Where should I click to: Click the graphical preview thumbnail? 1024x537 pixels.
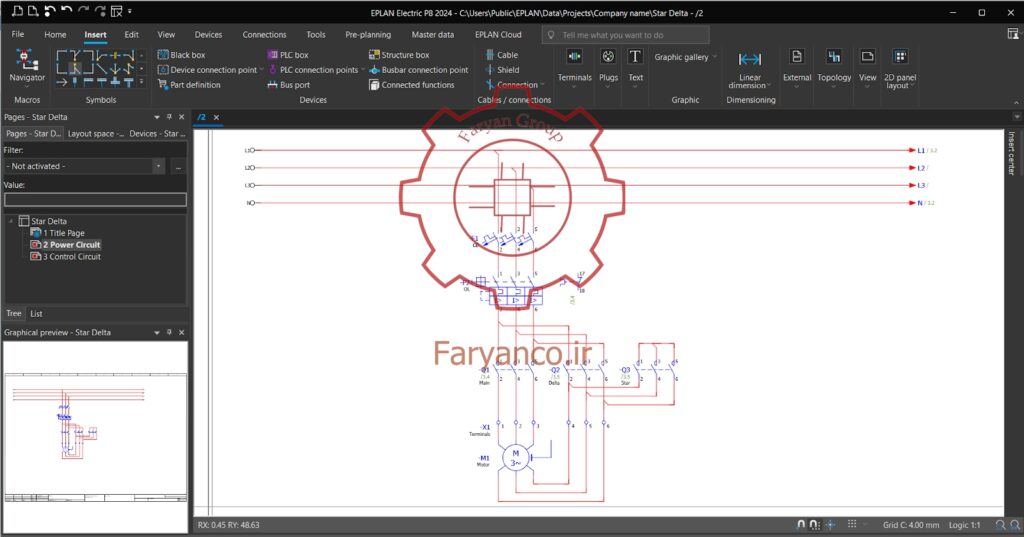pos(95,437)
